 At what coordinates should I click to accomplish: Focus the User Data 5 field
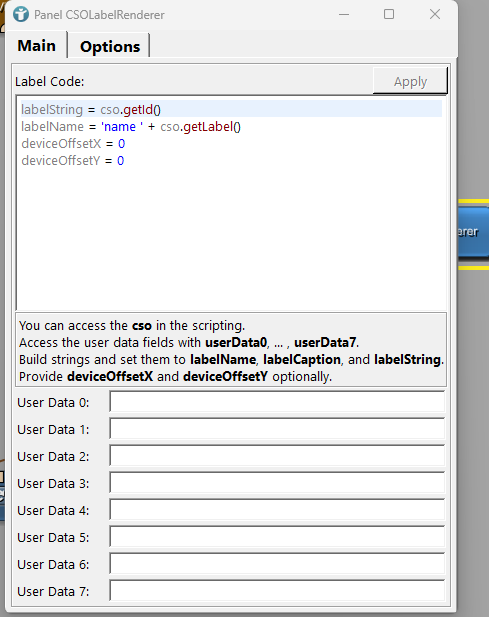(x=277, y=537)
